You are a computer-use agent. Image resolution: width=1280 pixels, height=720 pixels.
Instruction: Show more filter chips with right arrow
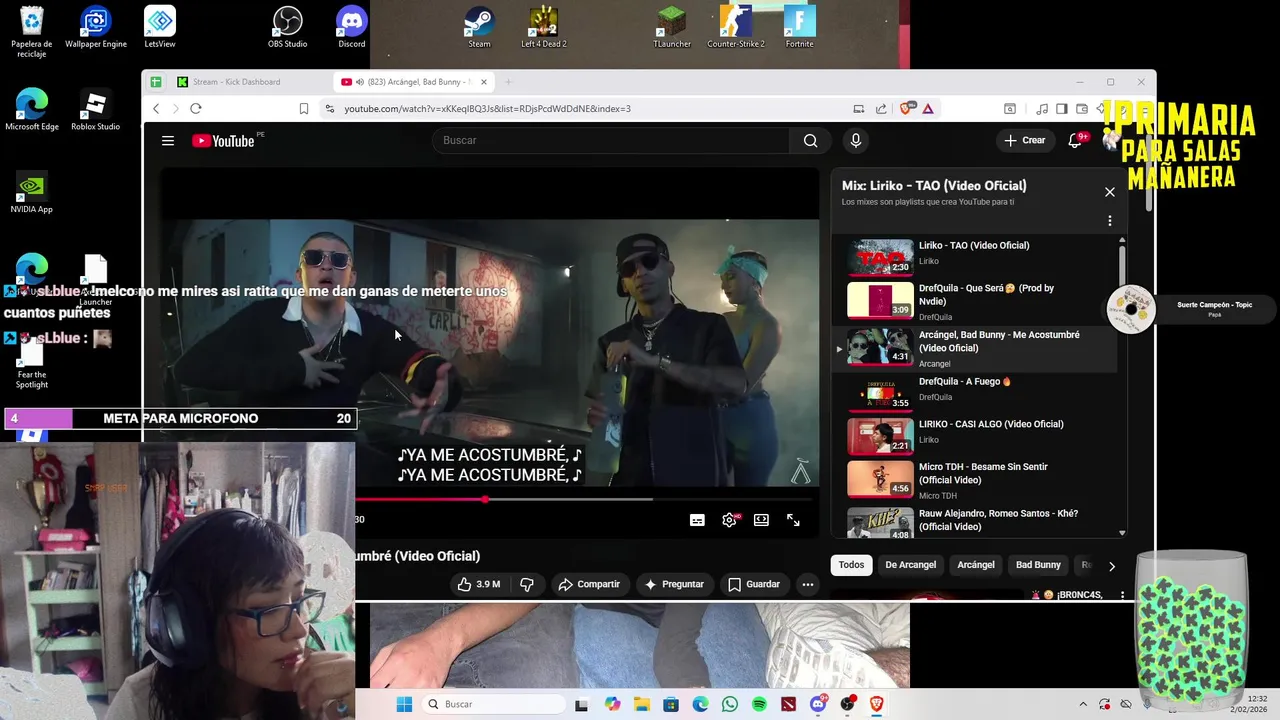[x=1111, y=566]
